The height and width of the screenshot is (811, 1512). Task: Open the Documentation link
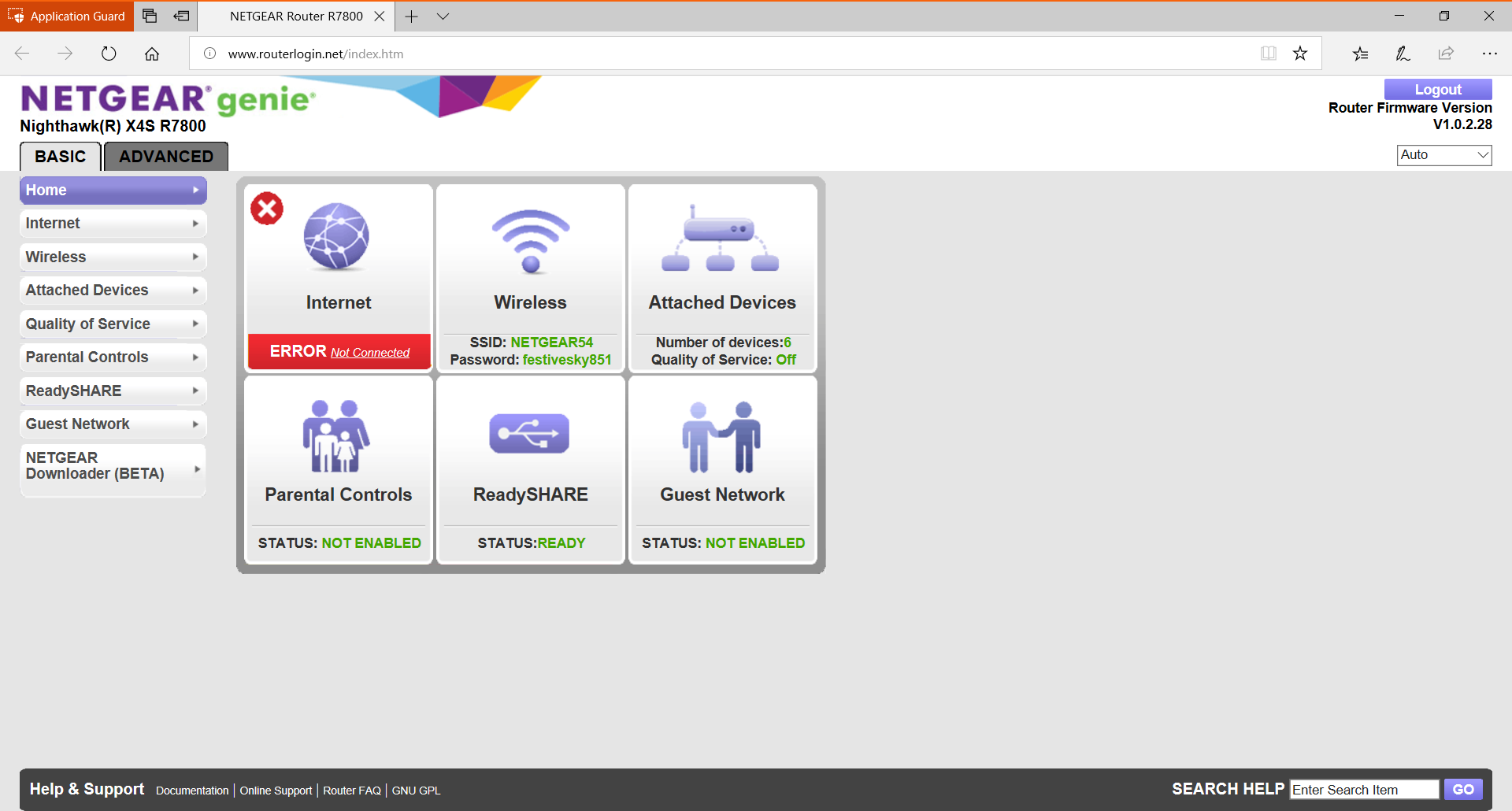192,791
